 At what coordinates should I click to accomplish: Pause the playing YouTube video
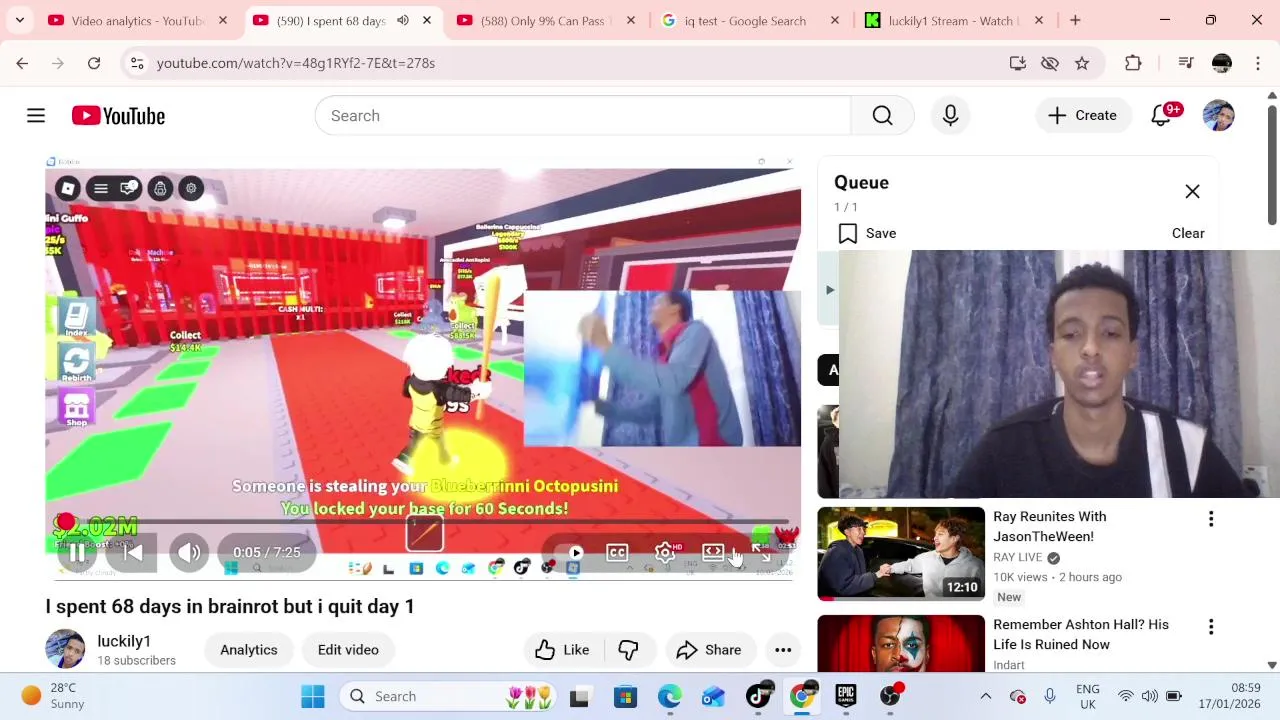click(77, 552)
